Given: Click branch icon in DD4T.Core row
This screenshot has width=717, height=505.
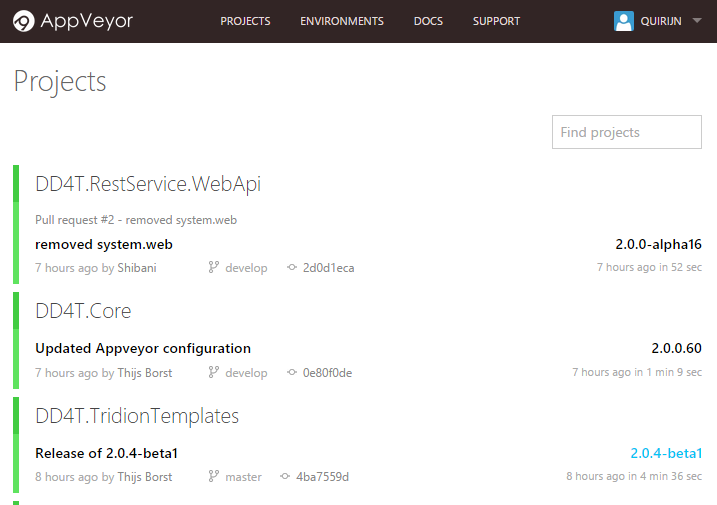Looking at the screenshot, I should point(214,372).
